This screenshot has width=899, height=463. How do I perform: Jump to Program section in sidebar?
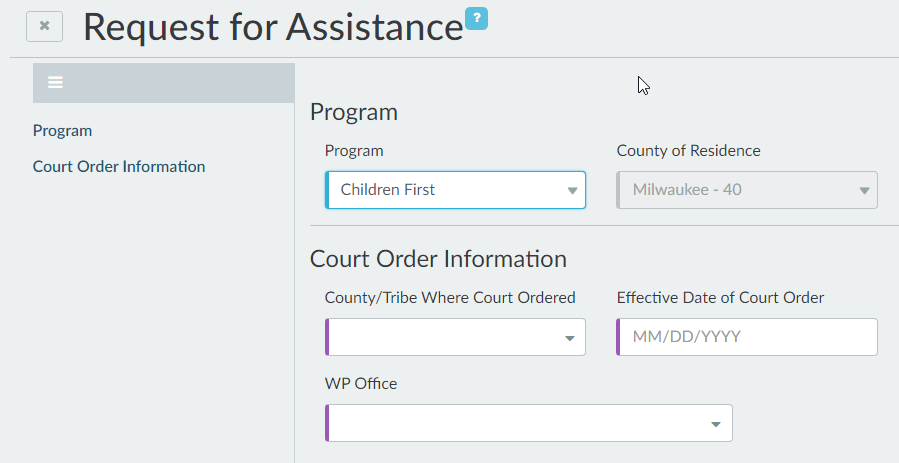point(62,131)
